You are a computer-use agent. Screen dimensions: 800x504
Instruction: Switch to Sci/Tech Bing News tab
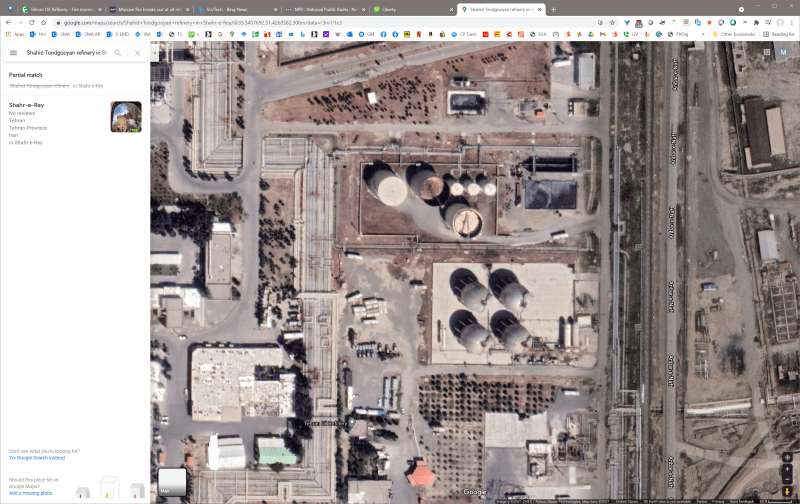[237, 9]
